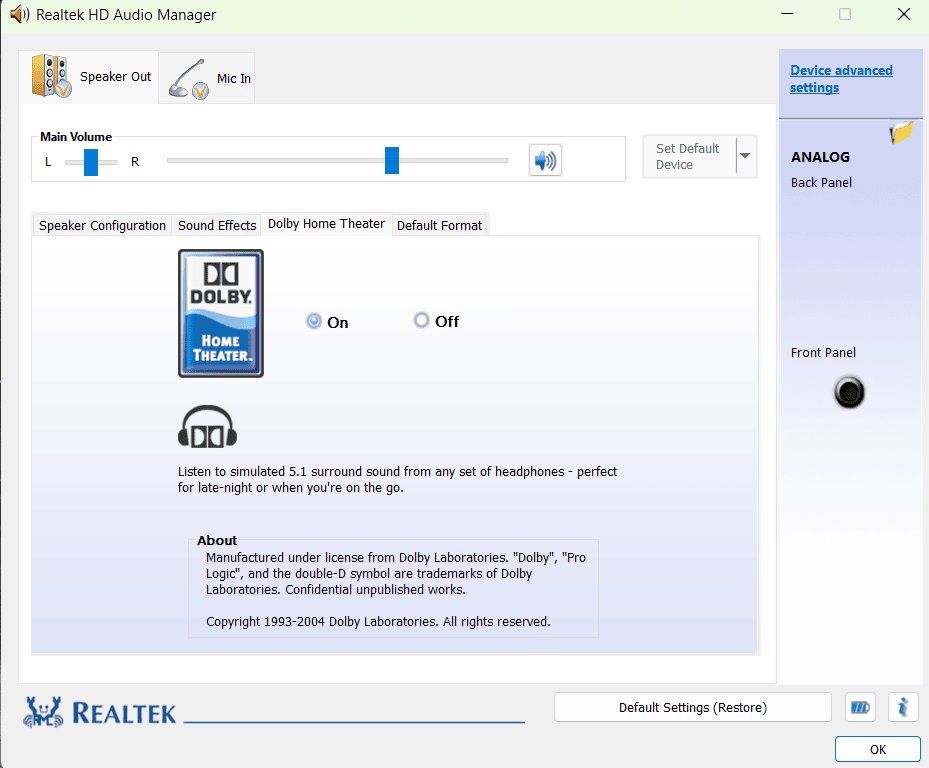Viewport: 929px width, 768px height.
Task: Click the Dolby Home Theater logo
Action: click(x=221, y=313)
